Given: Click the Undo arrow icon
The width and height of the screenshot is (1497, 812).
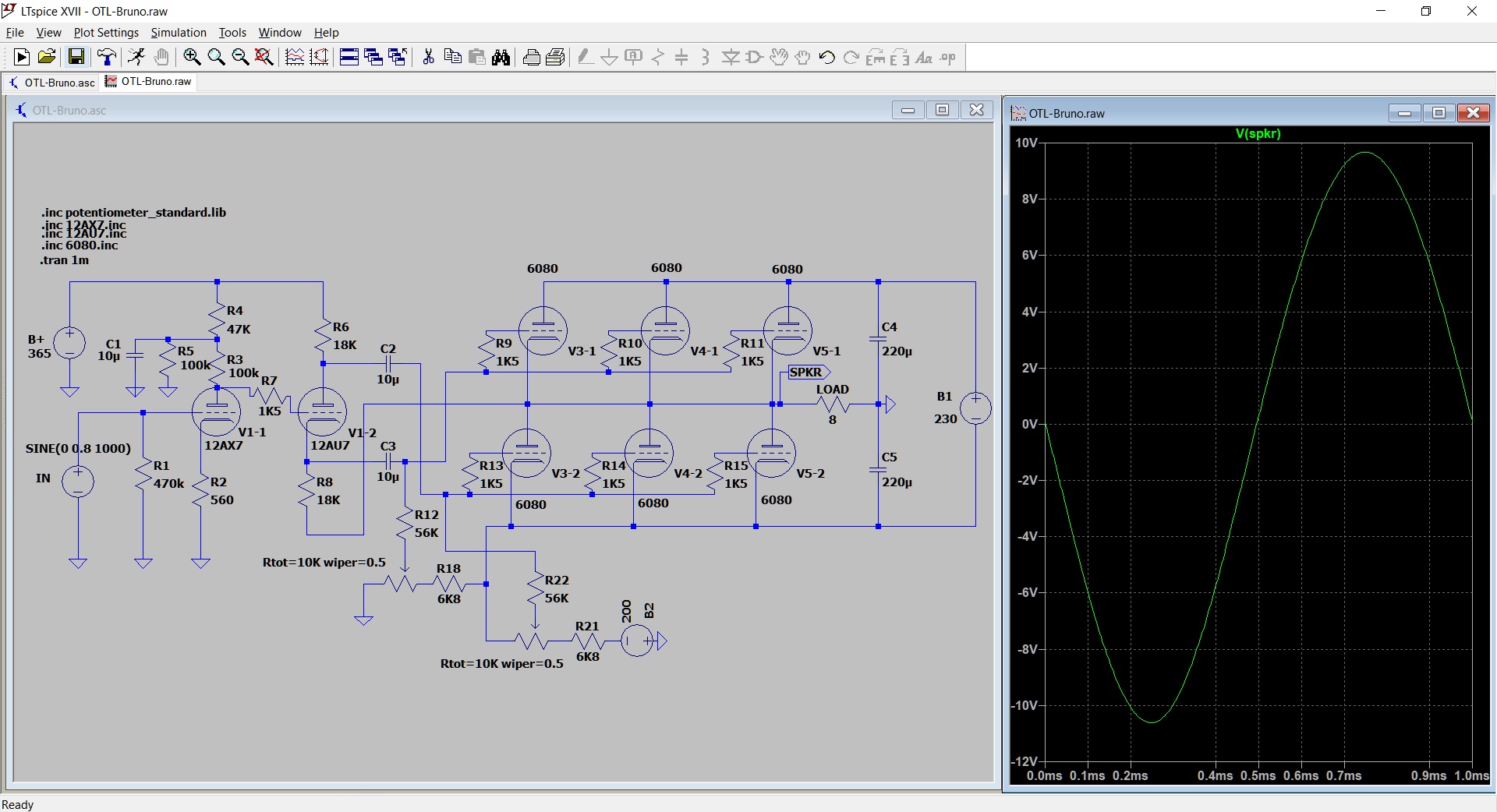Looking at the screenshot, I should (827, 57).
